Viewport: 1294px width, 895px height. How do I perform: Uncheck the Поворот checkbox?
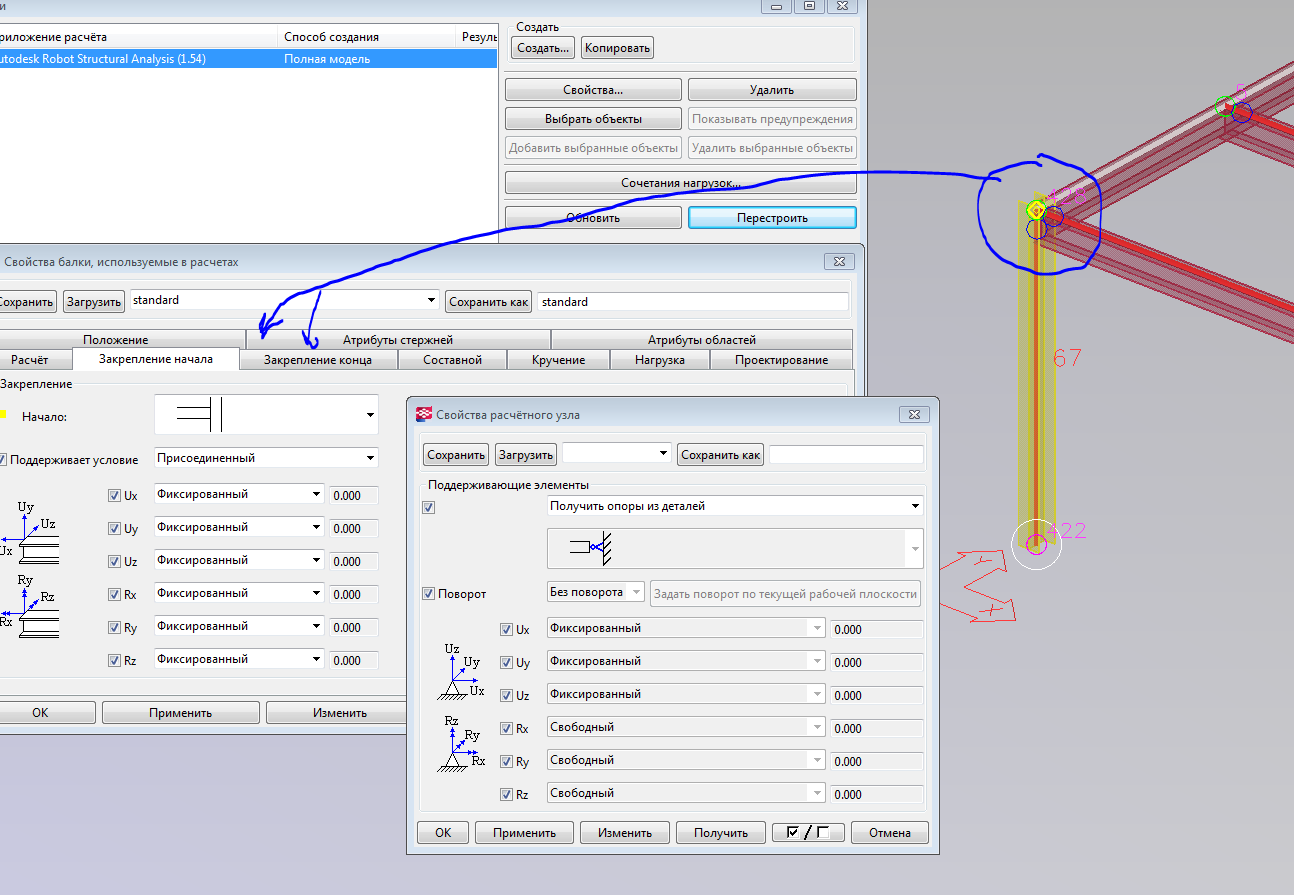(429, 594)
